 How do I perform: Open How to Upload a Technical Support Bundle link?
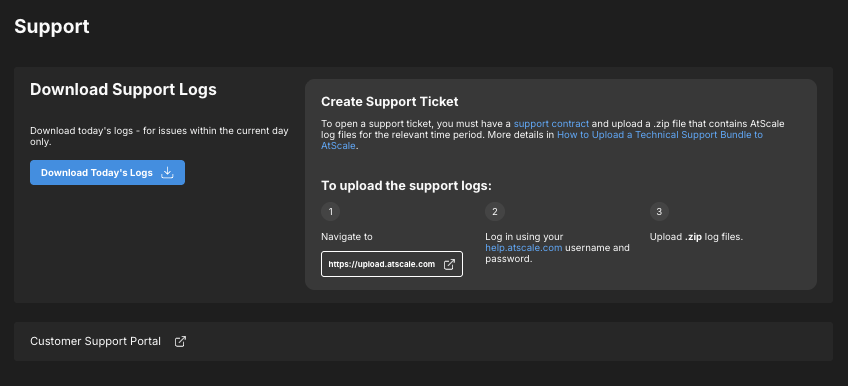click(542, 140)
